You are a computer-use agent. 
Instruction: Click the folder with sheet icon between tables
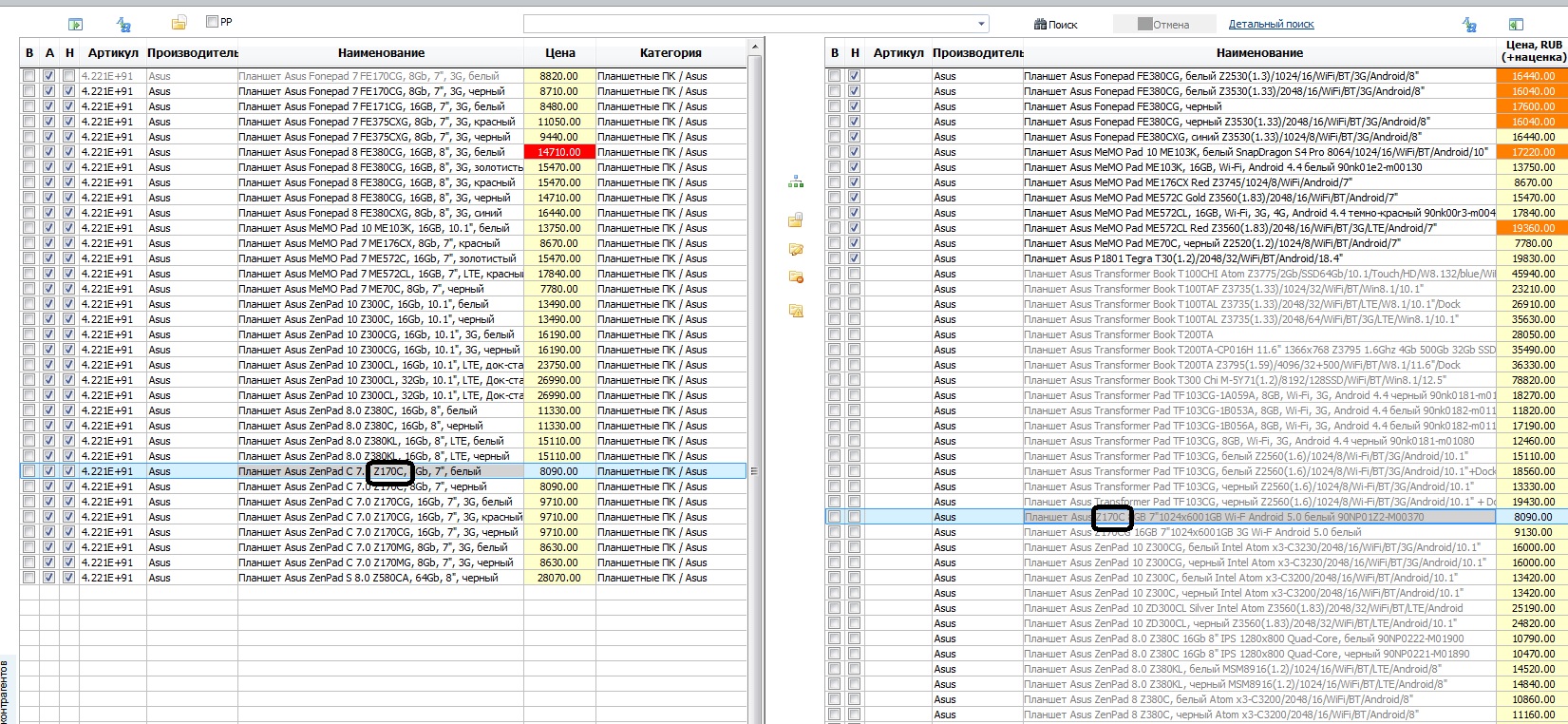796,220
